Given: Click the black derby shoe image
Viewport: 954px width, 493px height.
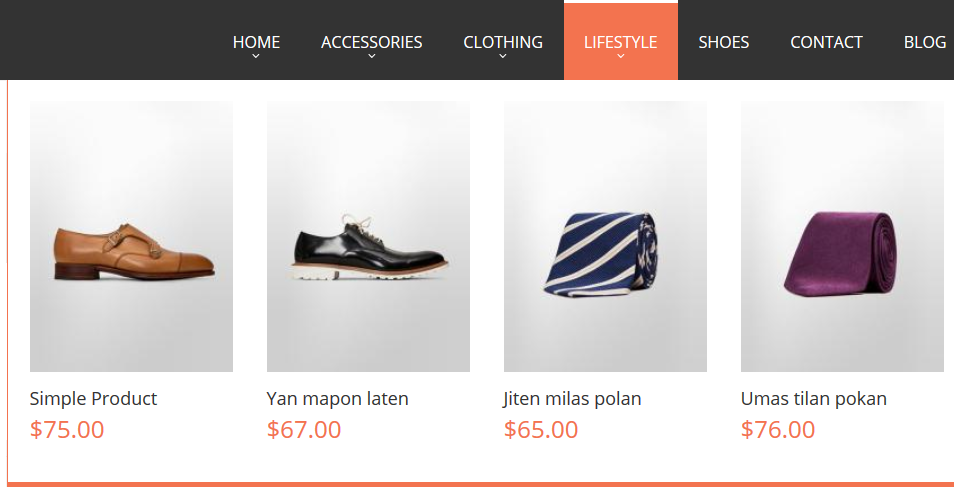Looking at the screenshot, I should point(368,236).
